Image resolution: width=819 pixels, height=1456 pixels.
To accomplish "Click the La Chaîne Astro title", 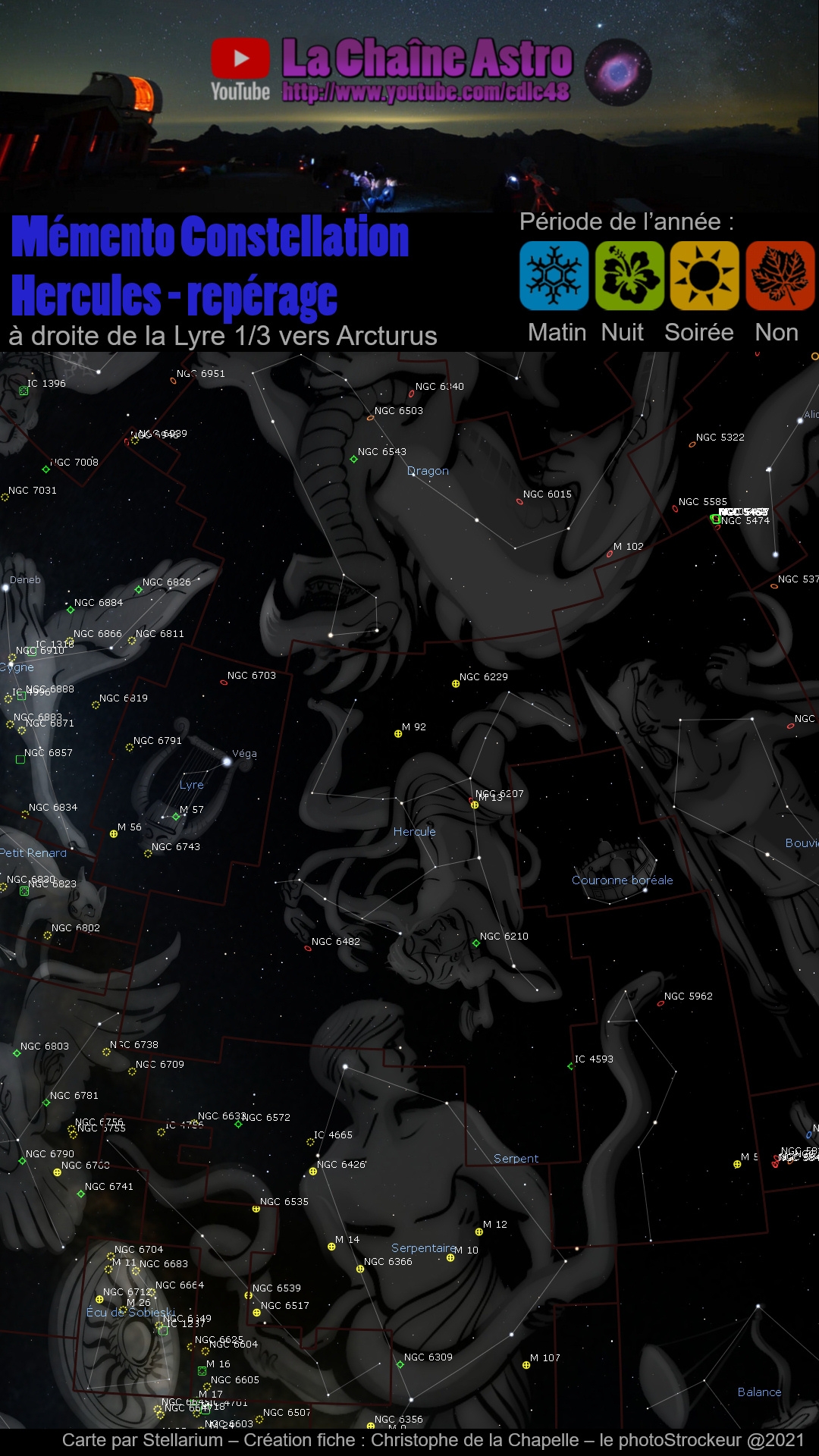I will (x=427, y=58).
